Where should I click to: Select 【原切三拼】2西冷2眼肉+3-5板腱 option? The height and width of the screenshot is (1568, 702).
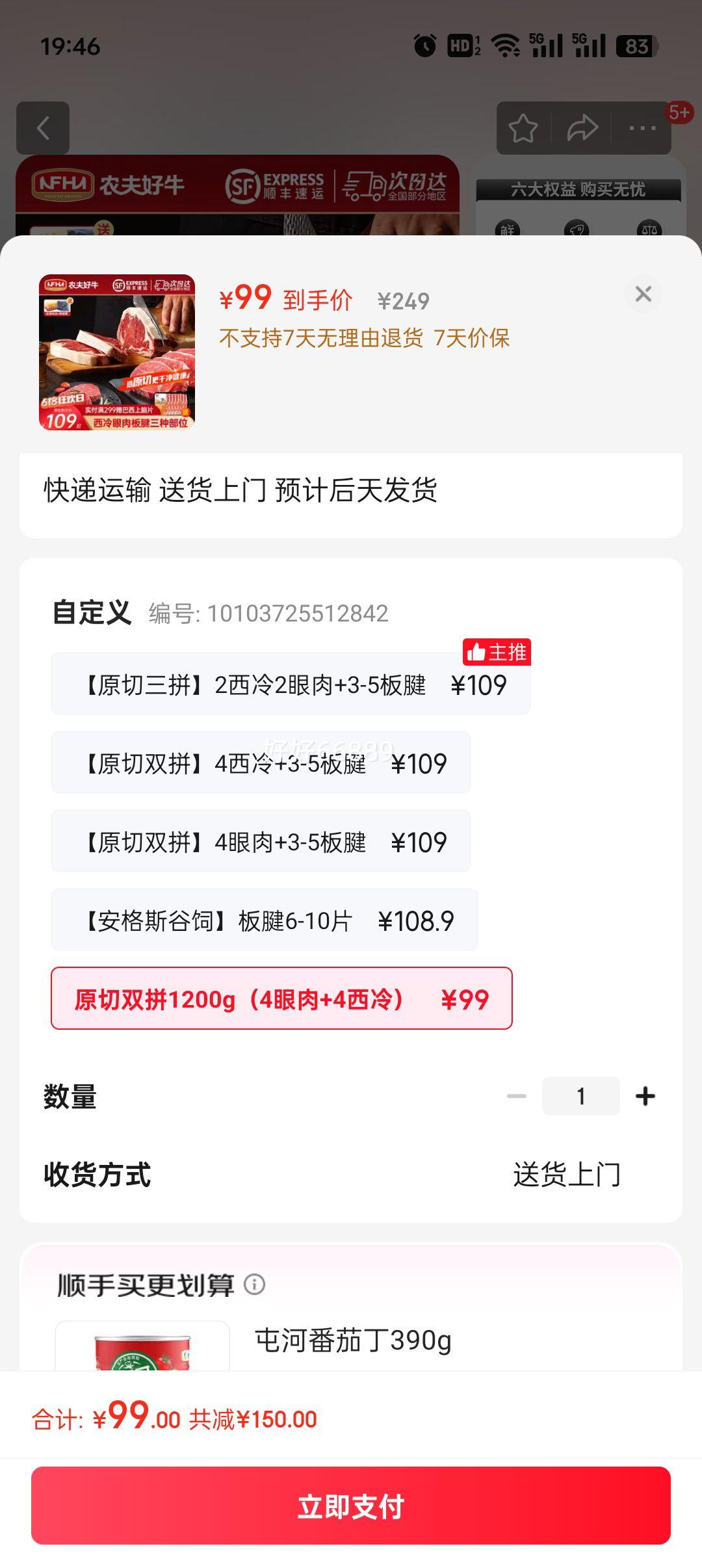coord(291,684)
